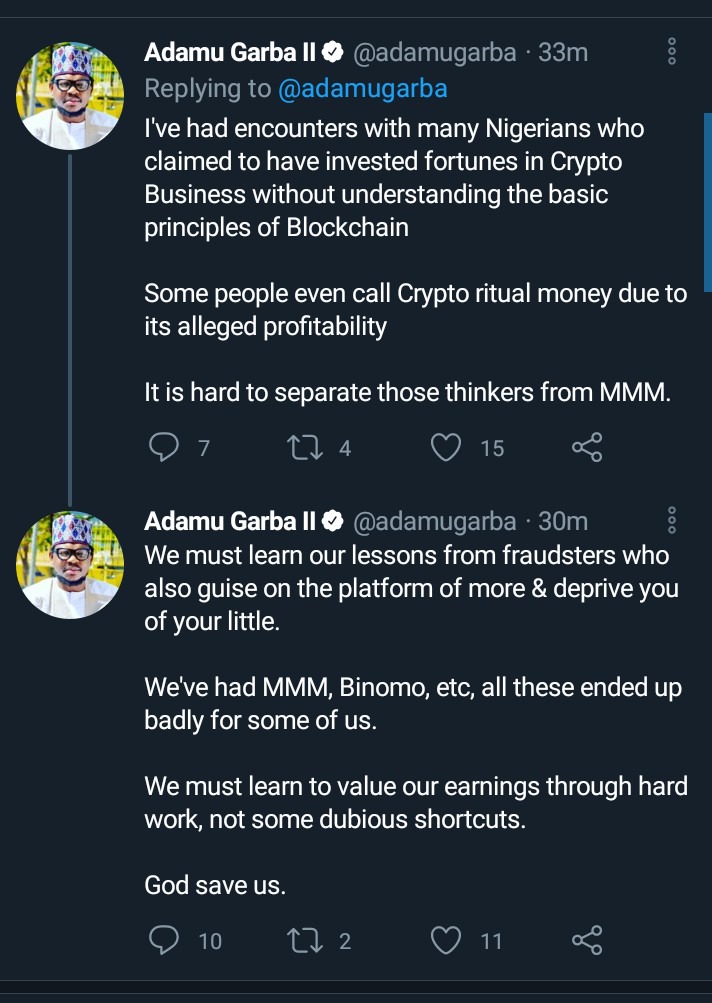
Task: Share the tweet about dubious shortcuts
Action: pos(587,940)
